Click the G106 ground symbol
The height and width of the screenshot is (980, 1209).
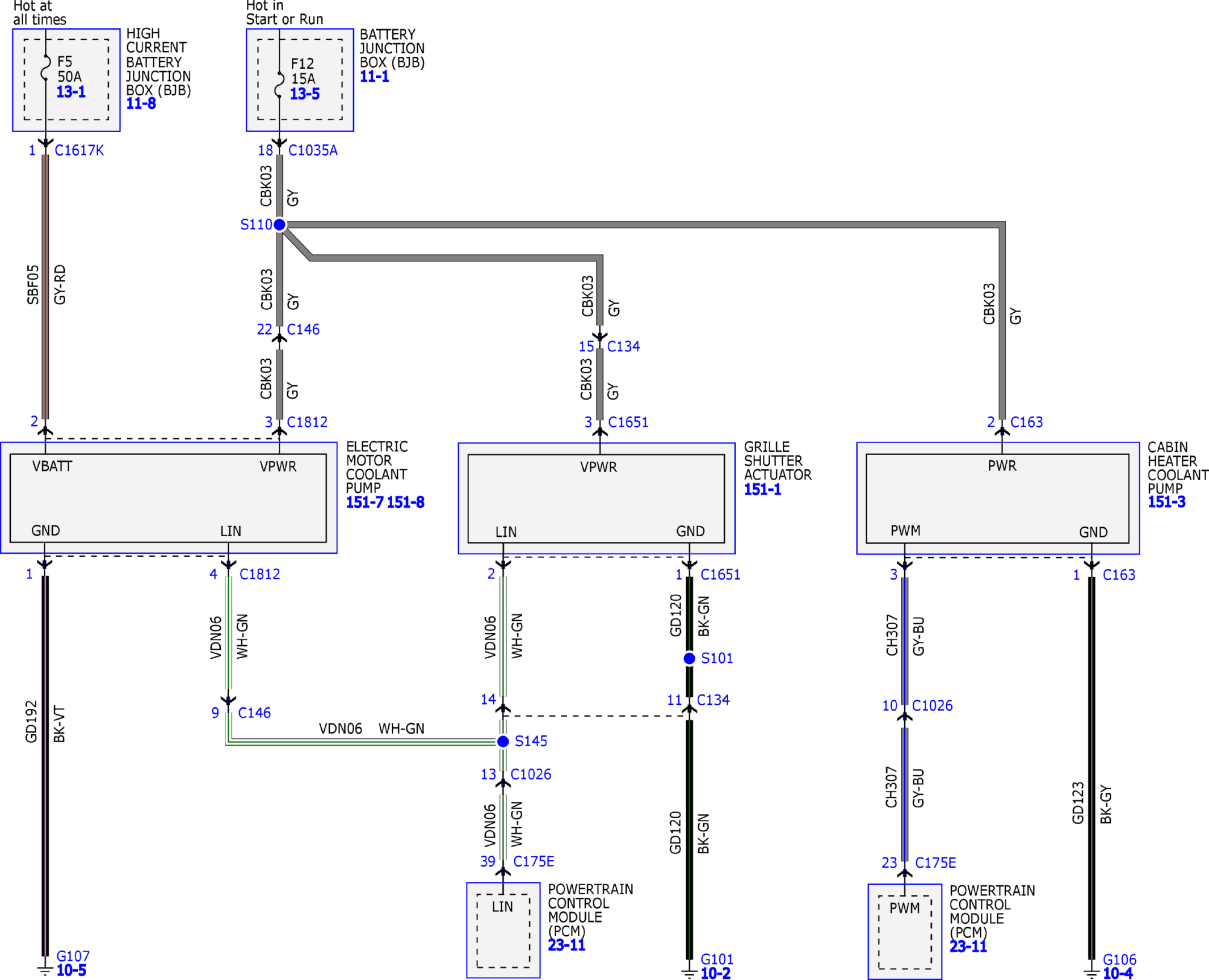1091,972
